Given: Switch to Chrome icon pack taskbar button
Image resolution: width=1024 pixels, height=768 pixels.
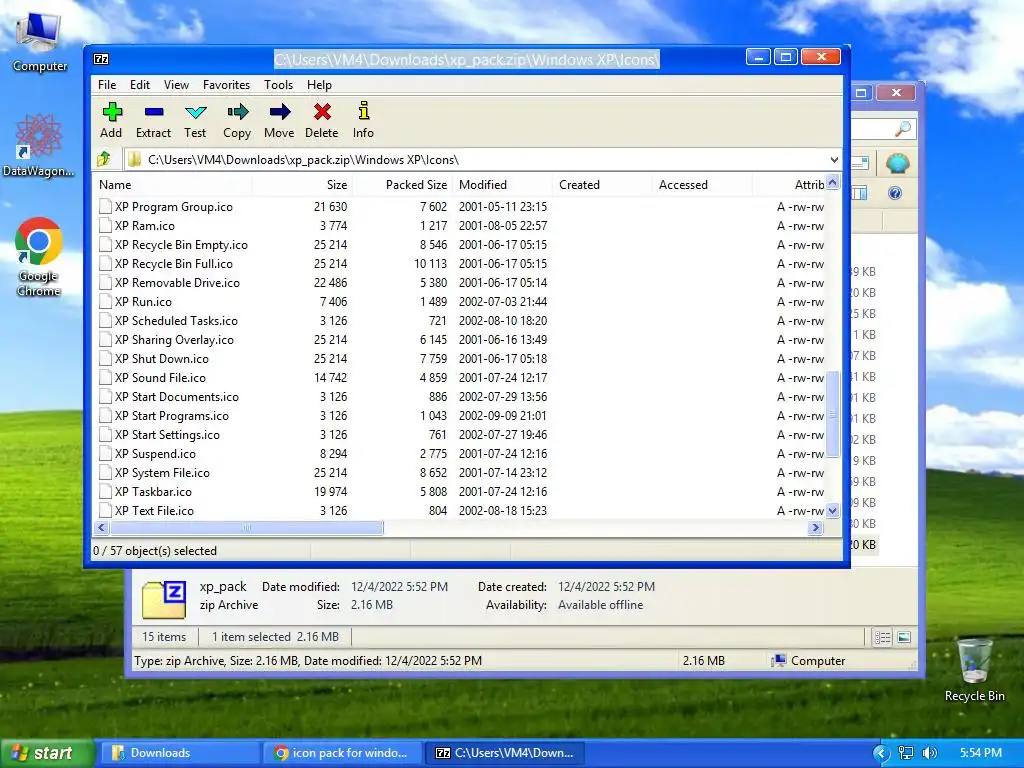Looking at the screenshot, I should tap(342, 753).
